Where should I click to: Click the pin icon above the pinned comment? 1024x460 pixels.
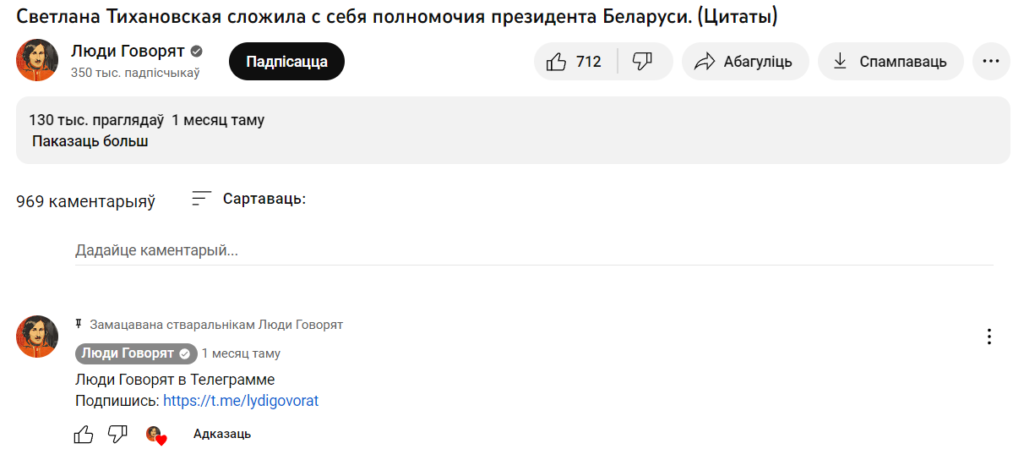point(79,325)
